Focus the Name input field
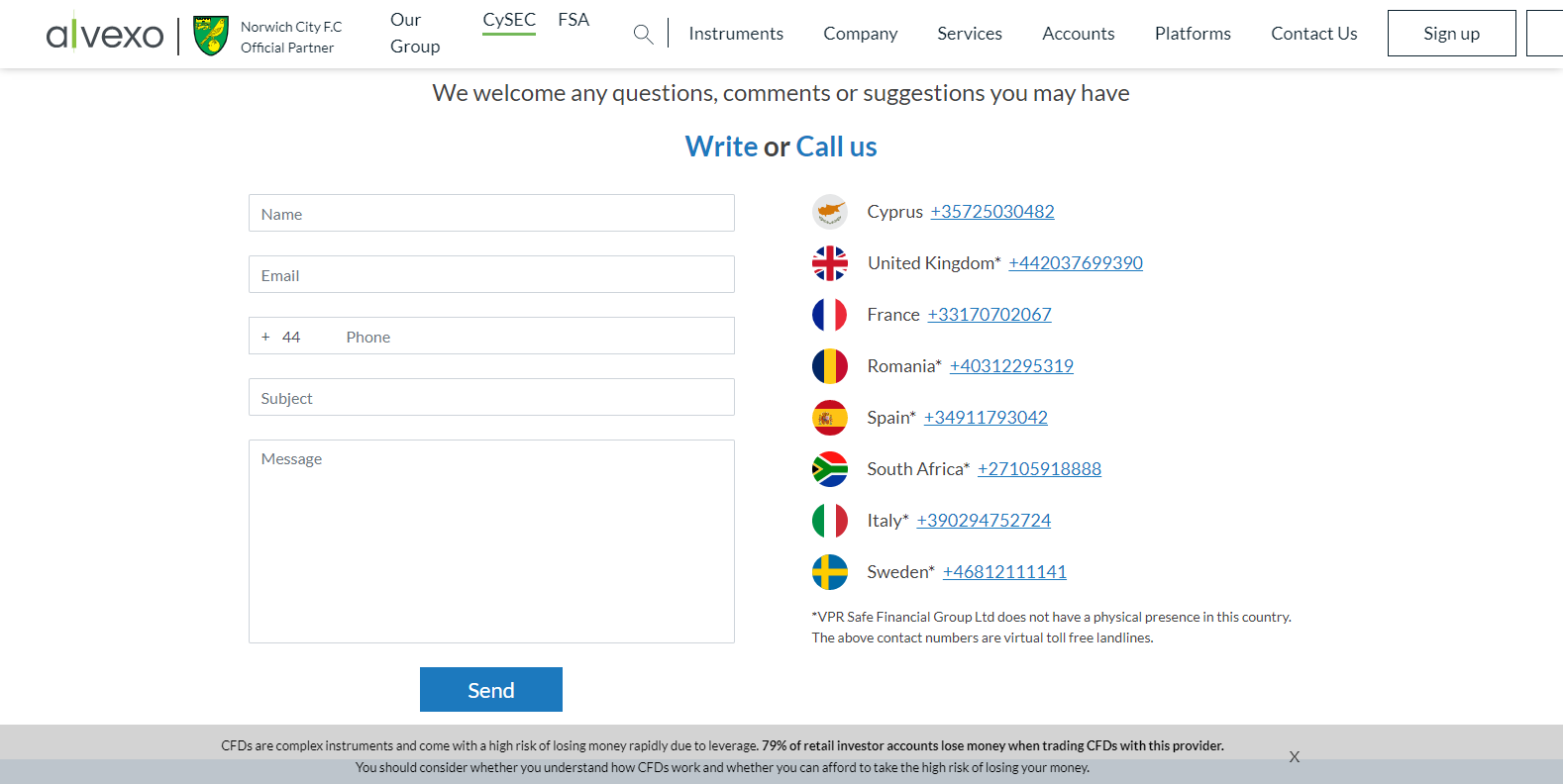The height and width of the screenshot is (784, 1563). click(491, 213)
